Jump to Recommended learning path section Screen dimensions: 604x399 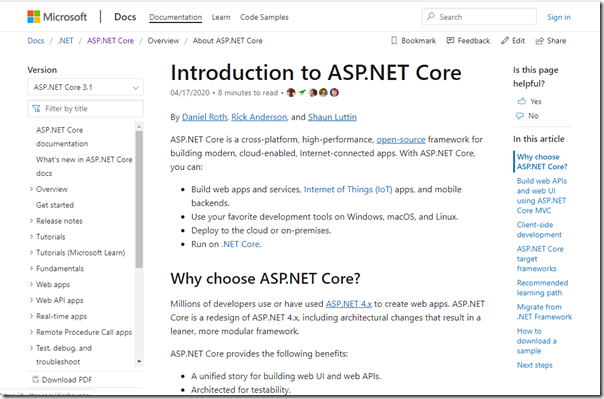coord(542,288)
